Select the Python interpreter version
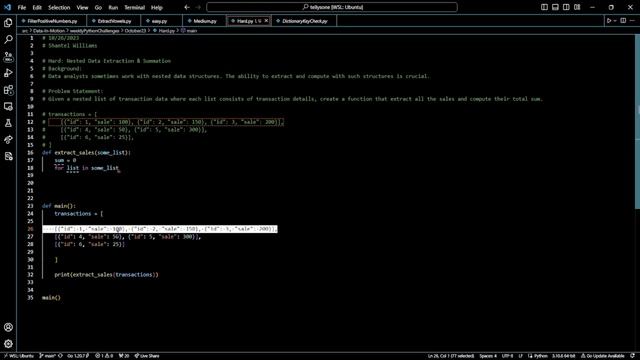640x360 pixels. (564, 356)
